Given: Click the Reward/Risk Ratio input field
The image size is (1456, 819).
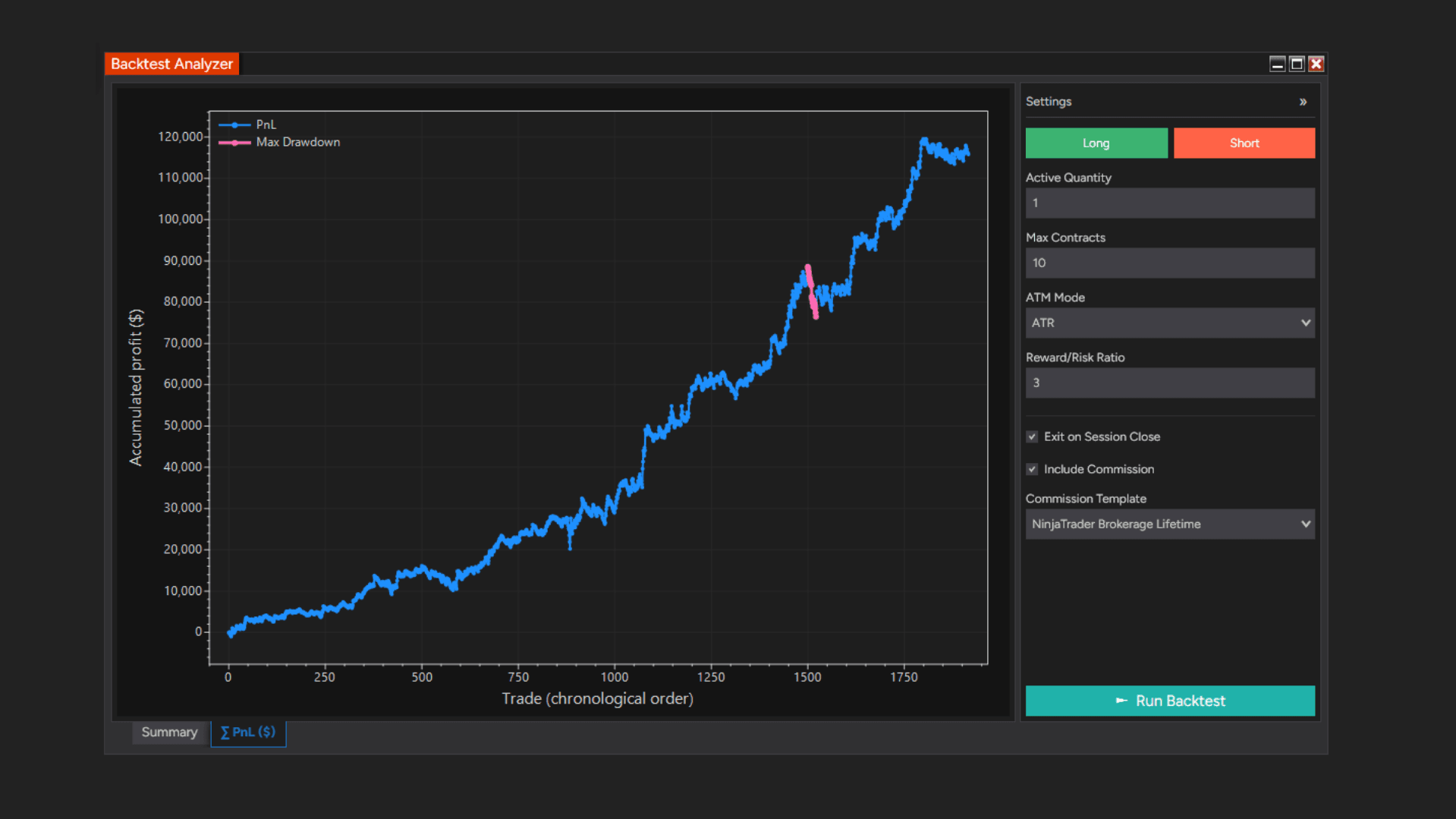Looking at the screenshot, I should point(1170,383).
